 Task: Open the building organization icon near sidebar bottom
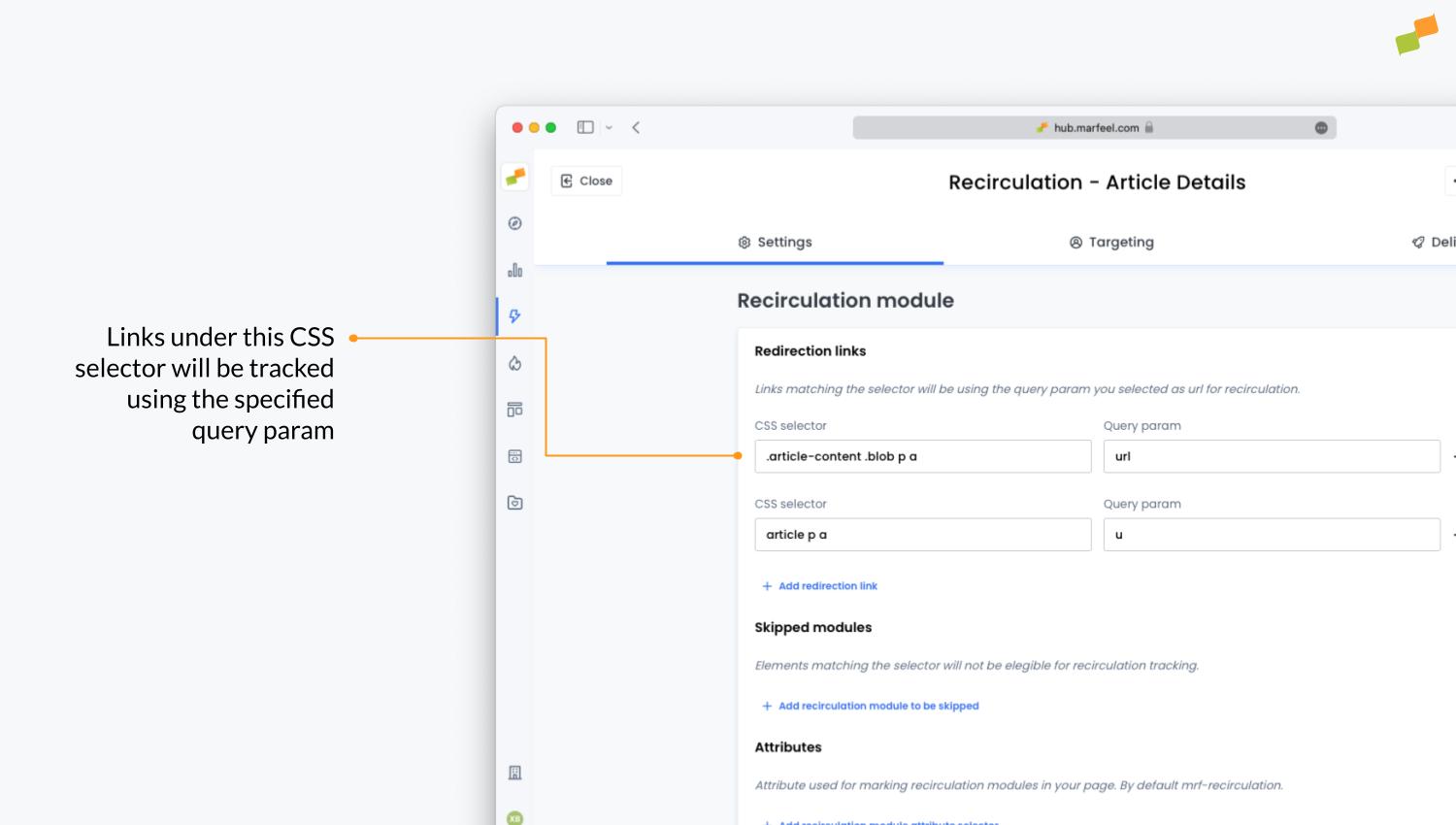pos(514,773)
